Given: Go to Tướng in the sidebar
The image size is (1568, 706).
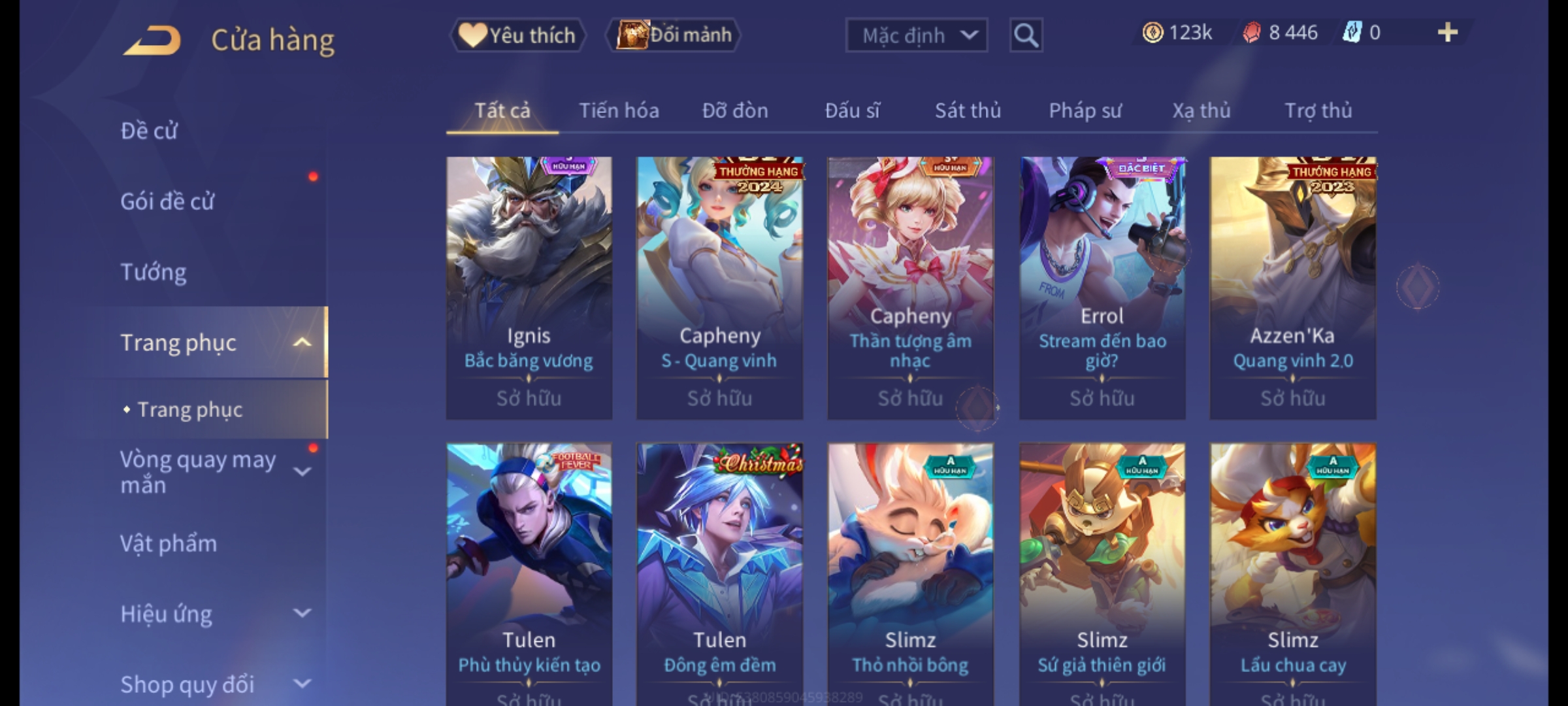Looking at the screenshot, I should tap(153, 272).
